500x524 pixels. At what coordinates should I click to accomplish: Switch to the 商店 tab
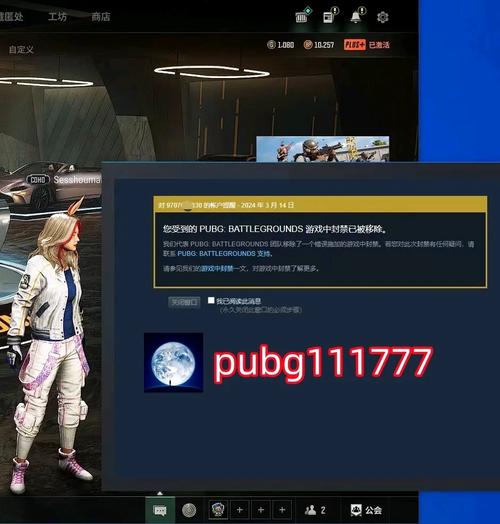tap(101, 17)
